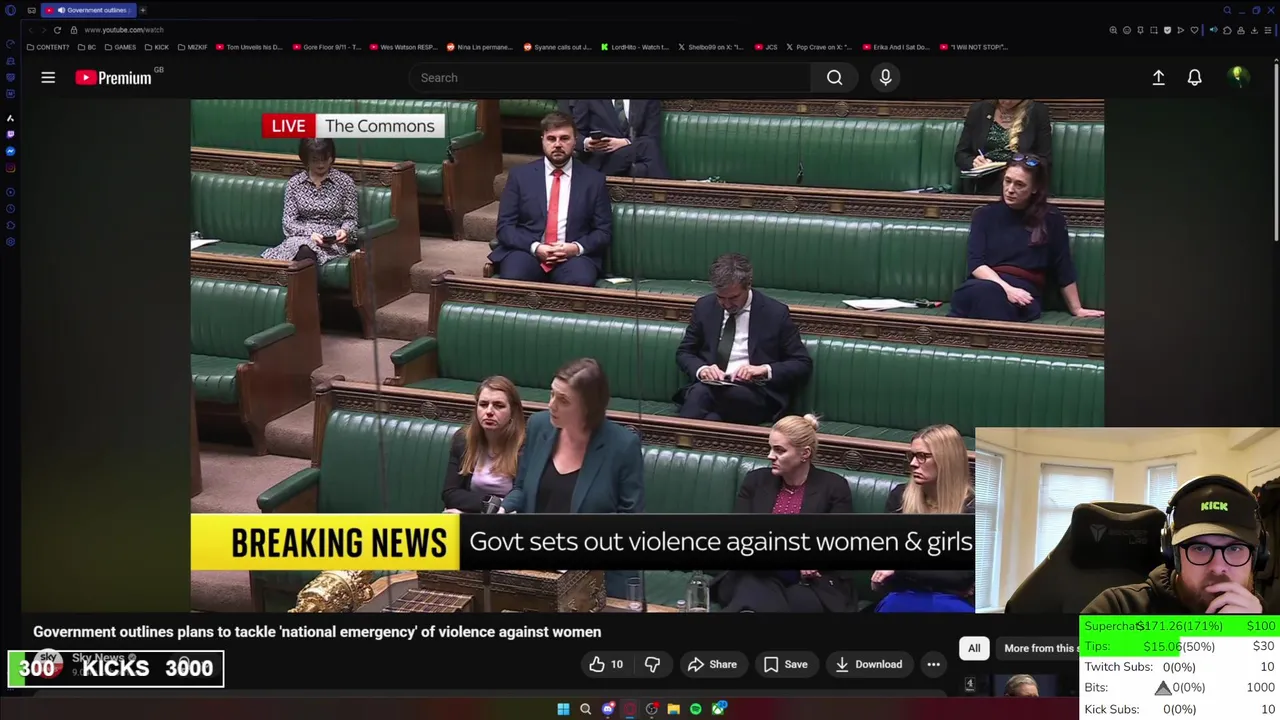This screenshot has width=1280, height=720.
Task: Click the page vertical scrollbar
Action: [1276, 150]
